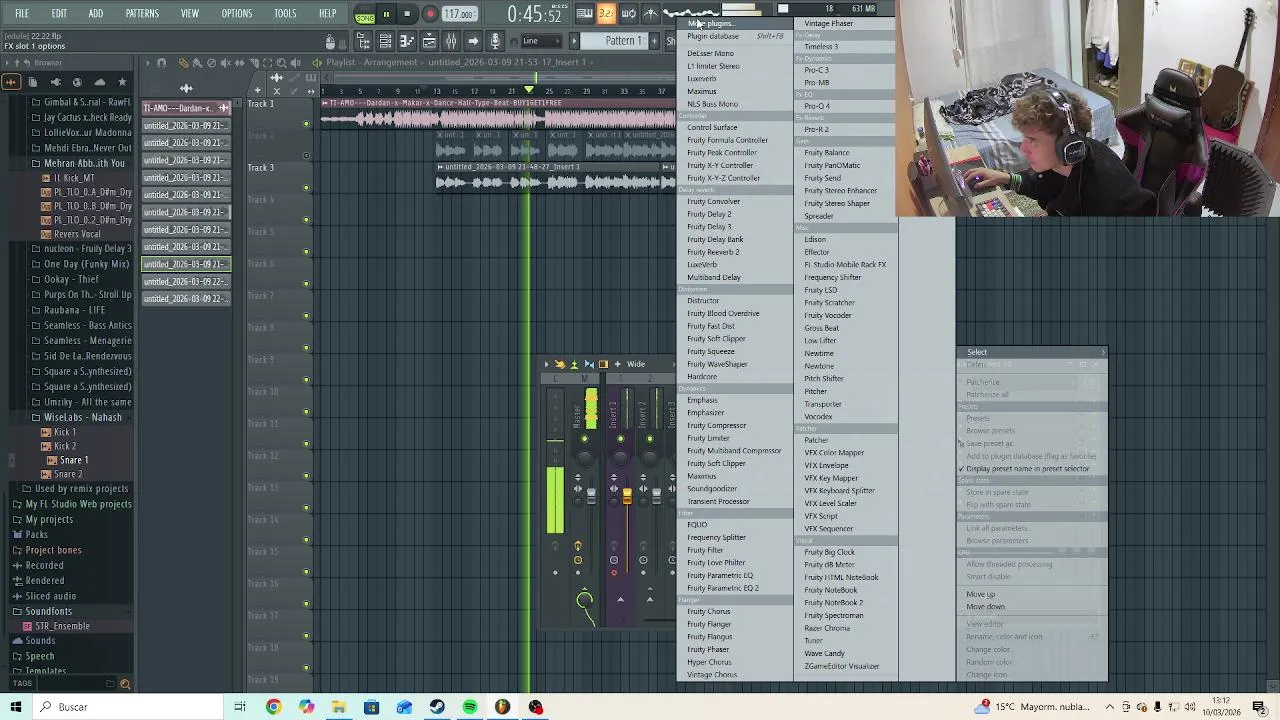Adjust Insert 1 pan knob
Viewport: 1280px width, 720px height.
click(620, 458)
